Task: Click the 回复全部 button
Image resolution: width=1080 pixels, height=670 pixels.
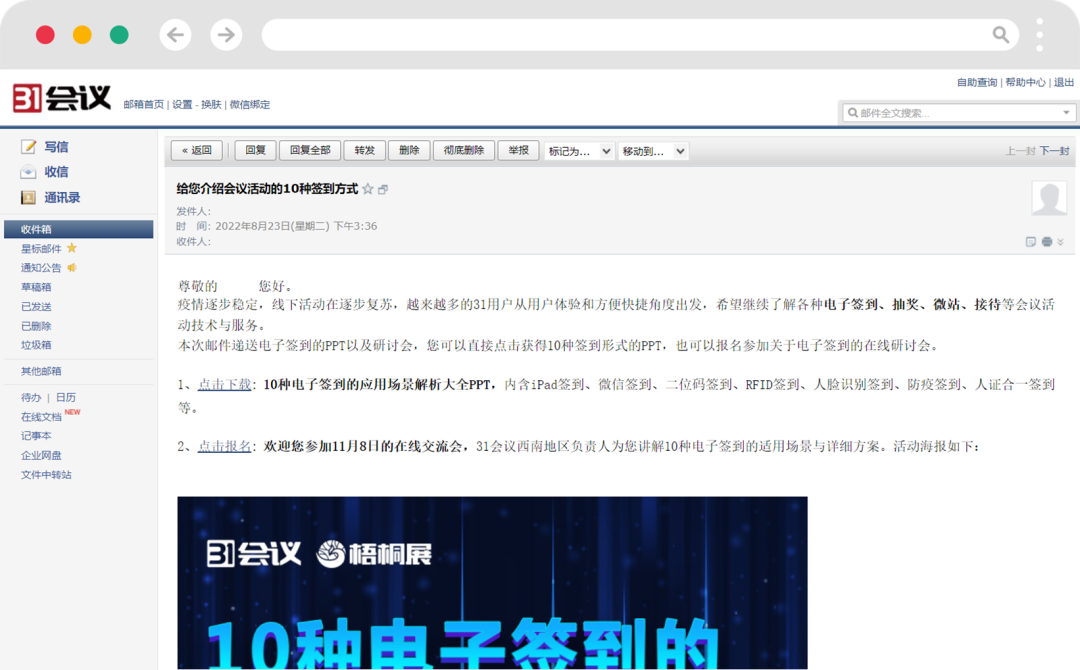Action: tap(310, 151)
